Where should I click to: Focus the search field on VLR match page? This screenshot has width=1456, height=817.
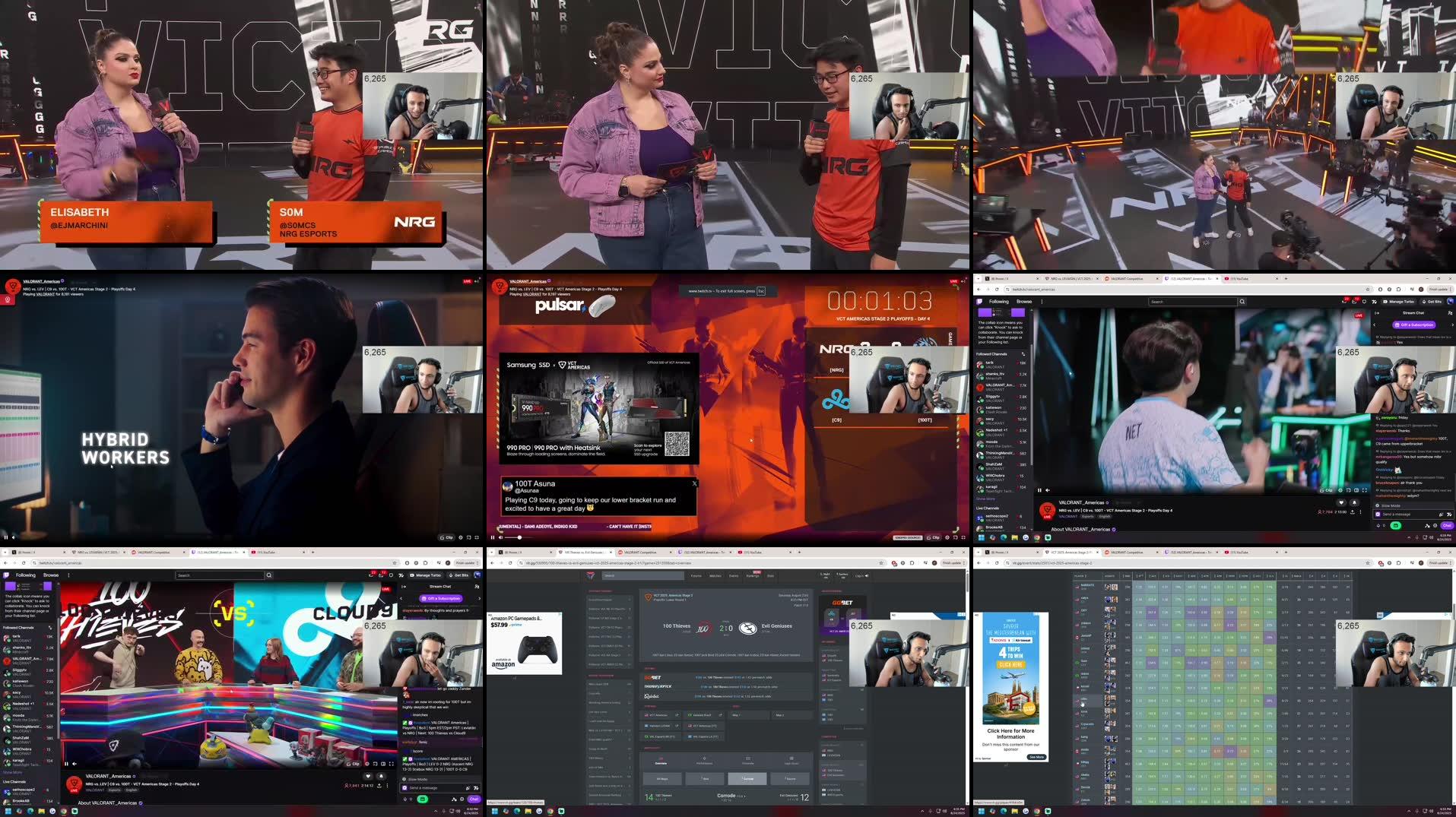pyautogui.click(x=643, y=575)
